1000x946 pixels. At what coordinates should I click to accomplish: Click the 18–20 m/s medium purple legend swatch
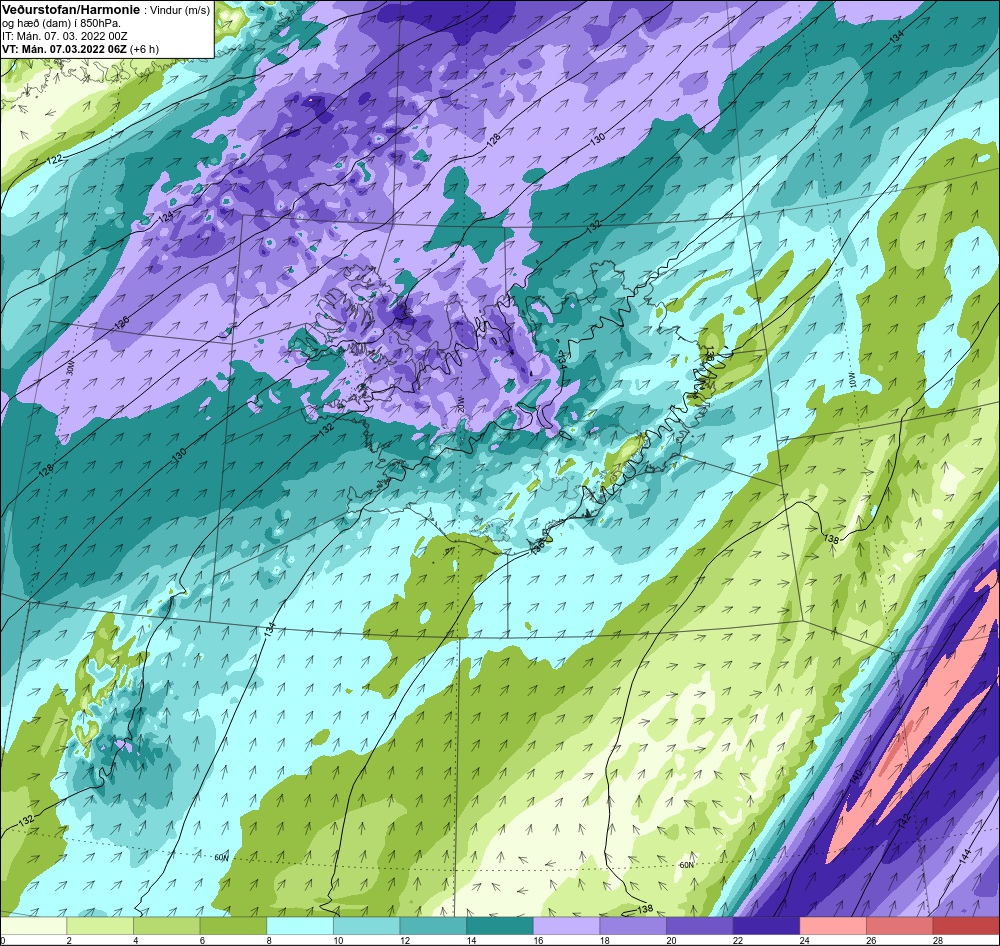click(633, 926)
